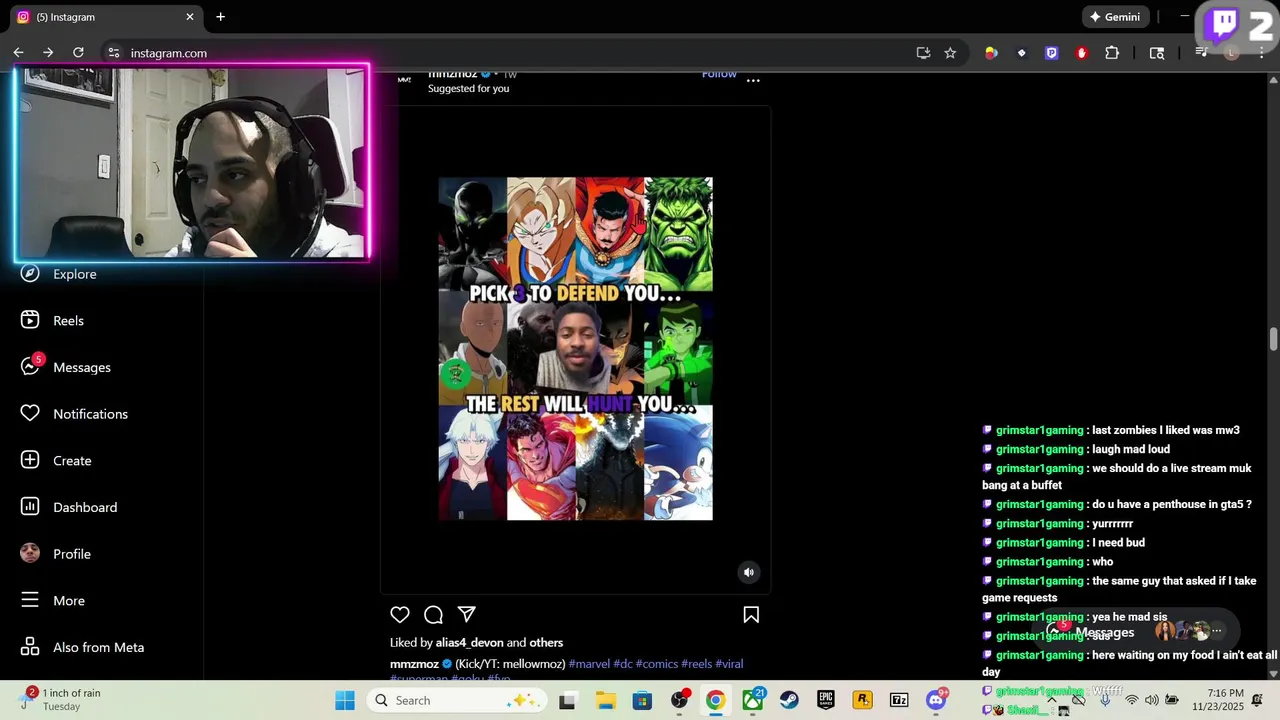The height and width of the screenshot is (720, 1280).
Task: Open Rockstar Games launcher from taskbar
Action: coord(862,700)
